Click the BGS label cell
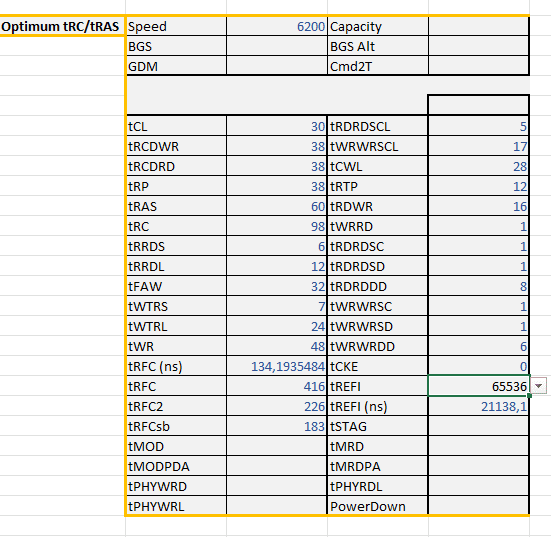The height and width of the screenshot is (537, 551). point(176,46)
